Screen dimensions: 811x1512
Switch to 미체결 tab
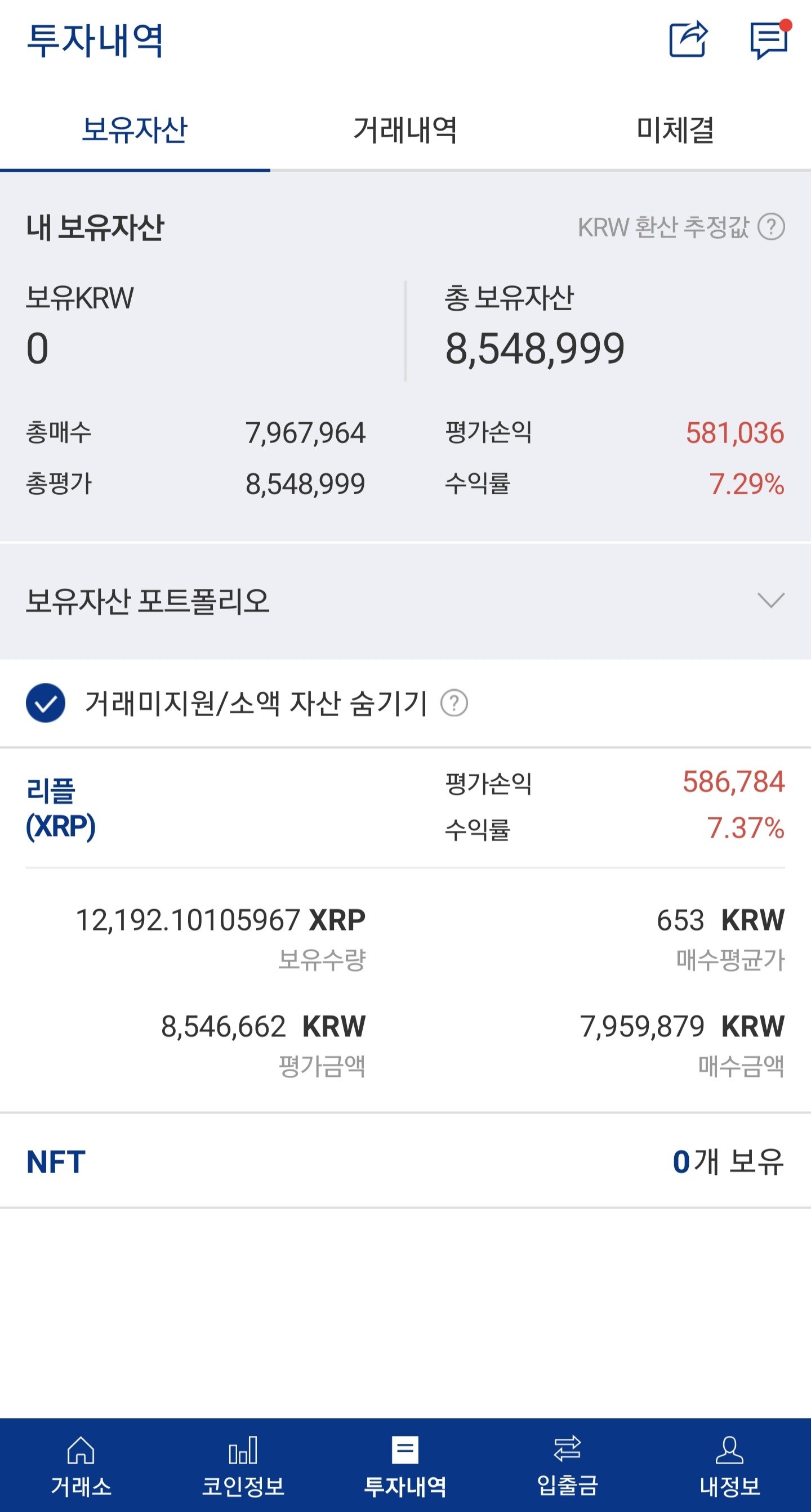coord(675,129)
